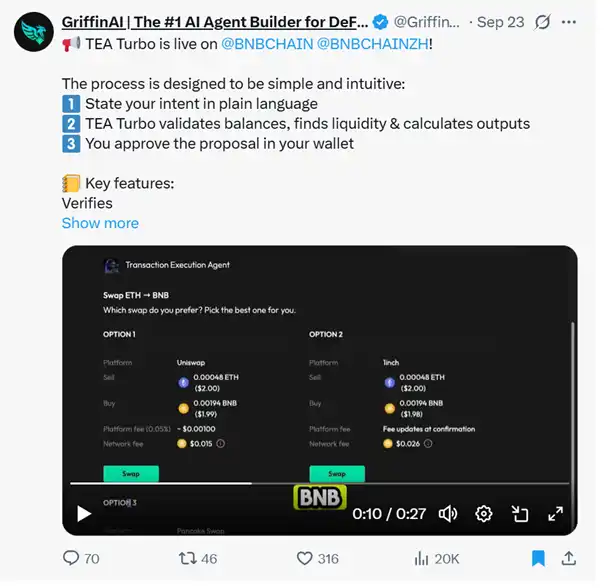Expand tweet text with Show more

pyautogui.click(x=100, y=223)
